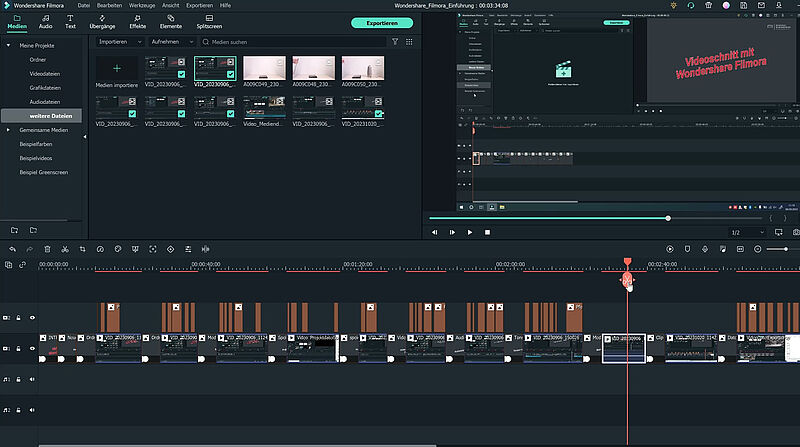This screenshot has width=800, height=447.
Task: Open the filter funnel in media panel
Action: (x=395, y=42)
